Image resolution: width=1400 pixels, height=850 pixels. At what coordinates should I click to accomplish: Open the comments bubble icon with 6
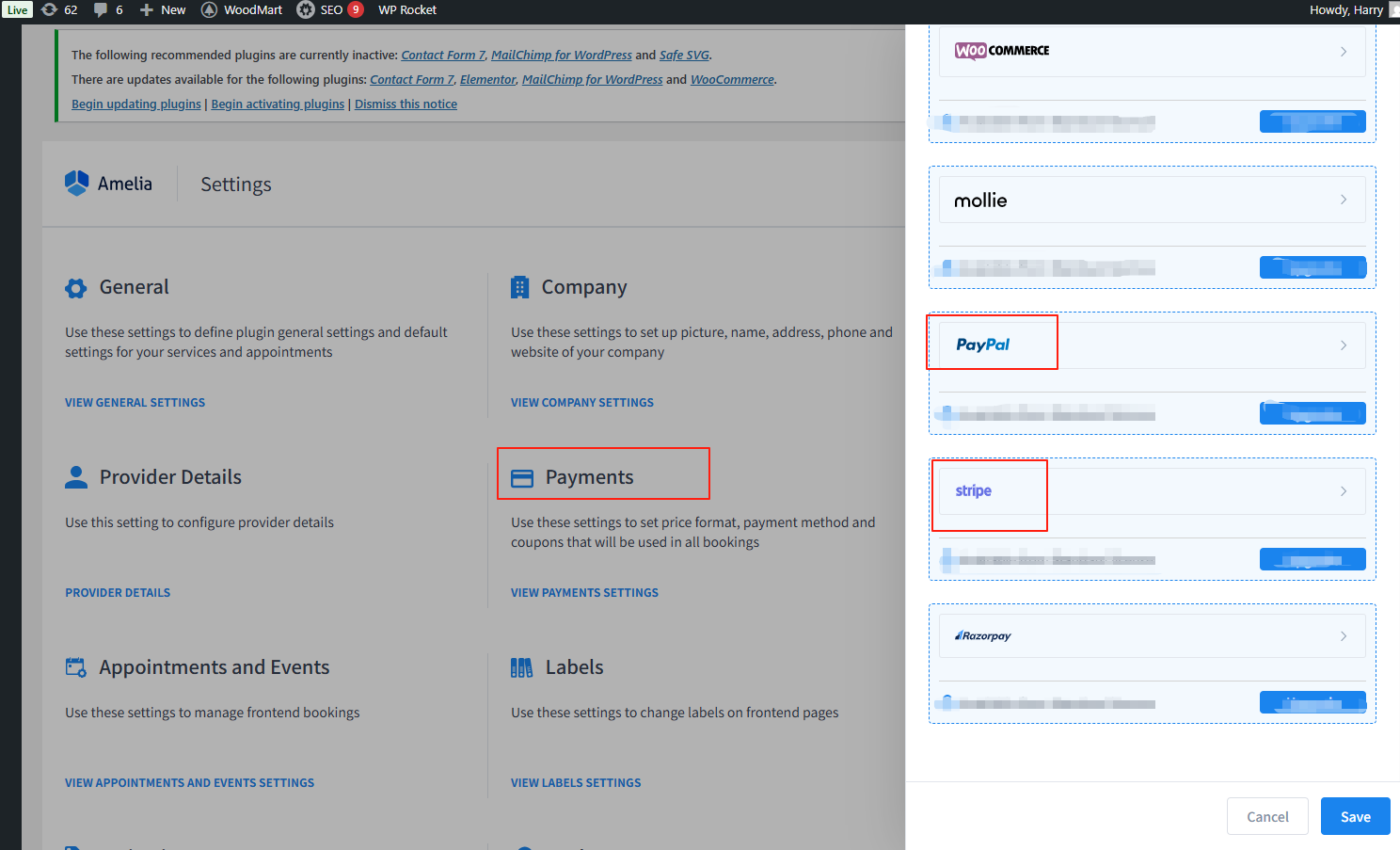(x=101, y=9)
